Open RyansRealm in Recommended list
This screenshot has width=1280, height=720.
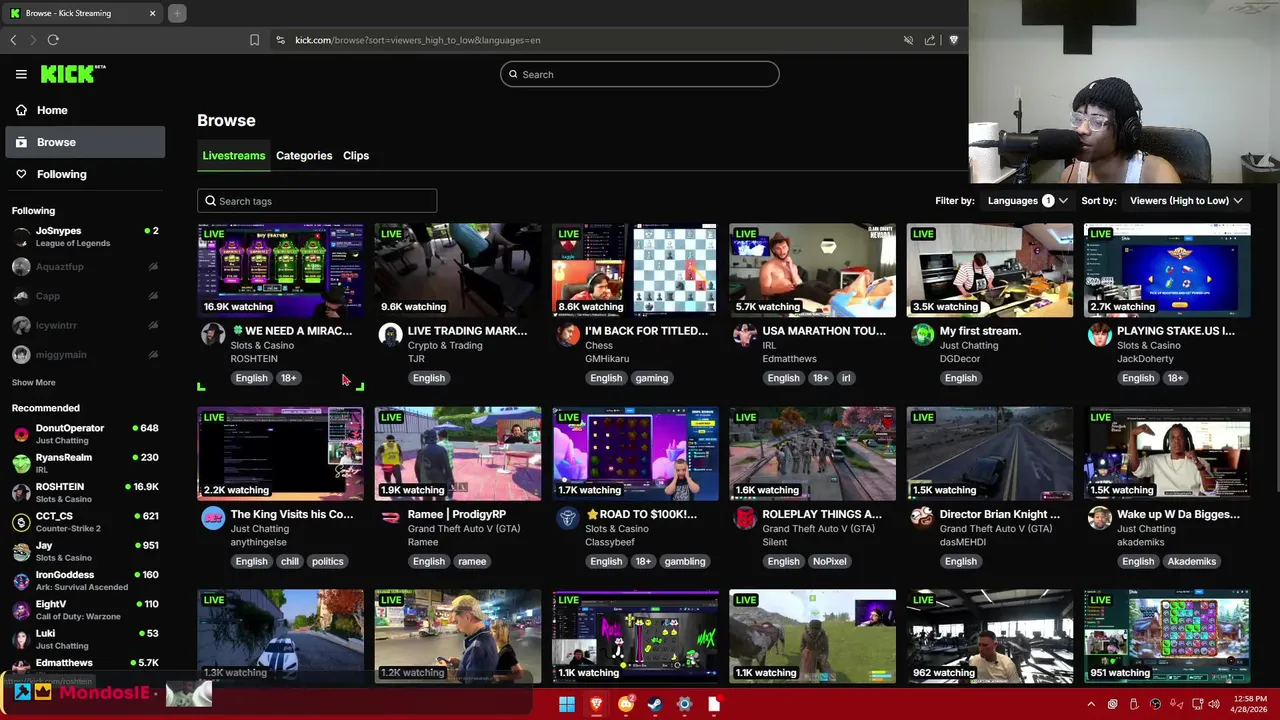(x=85, y=463)
